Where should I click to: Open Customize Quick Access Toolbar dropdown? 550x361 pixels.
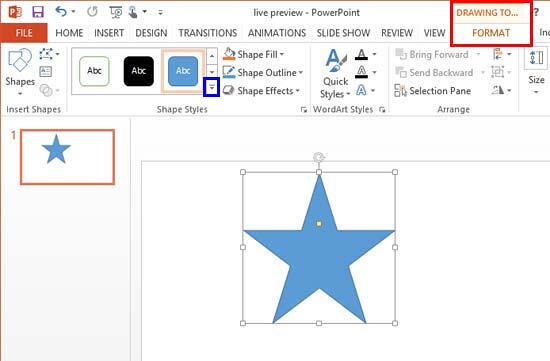(160, 13)
